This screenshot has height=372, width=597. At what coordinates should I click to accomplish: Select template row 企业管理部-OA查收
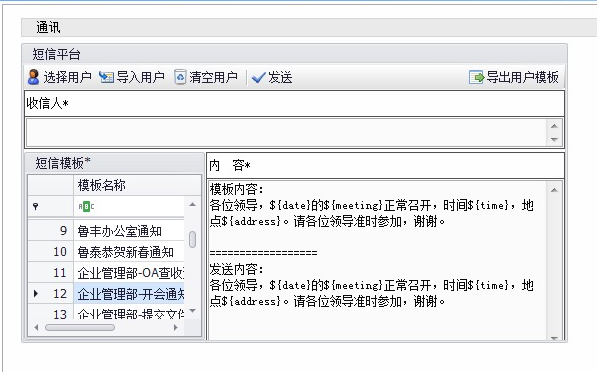pyautogui.click(x=129, y=273)
